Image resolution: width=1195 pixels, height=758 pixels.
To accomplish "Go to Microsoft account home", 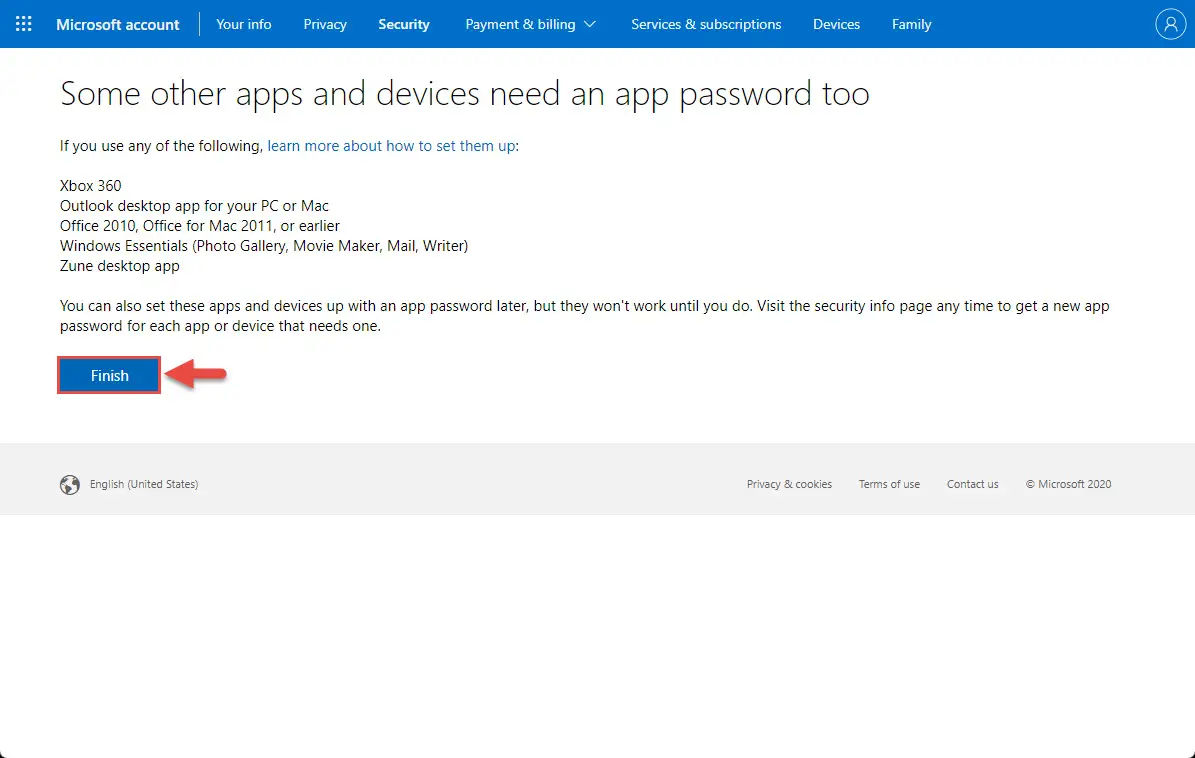I will [x=117, y=24].
